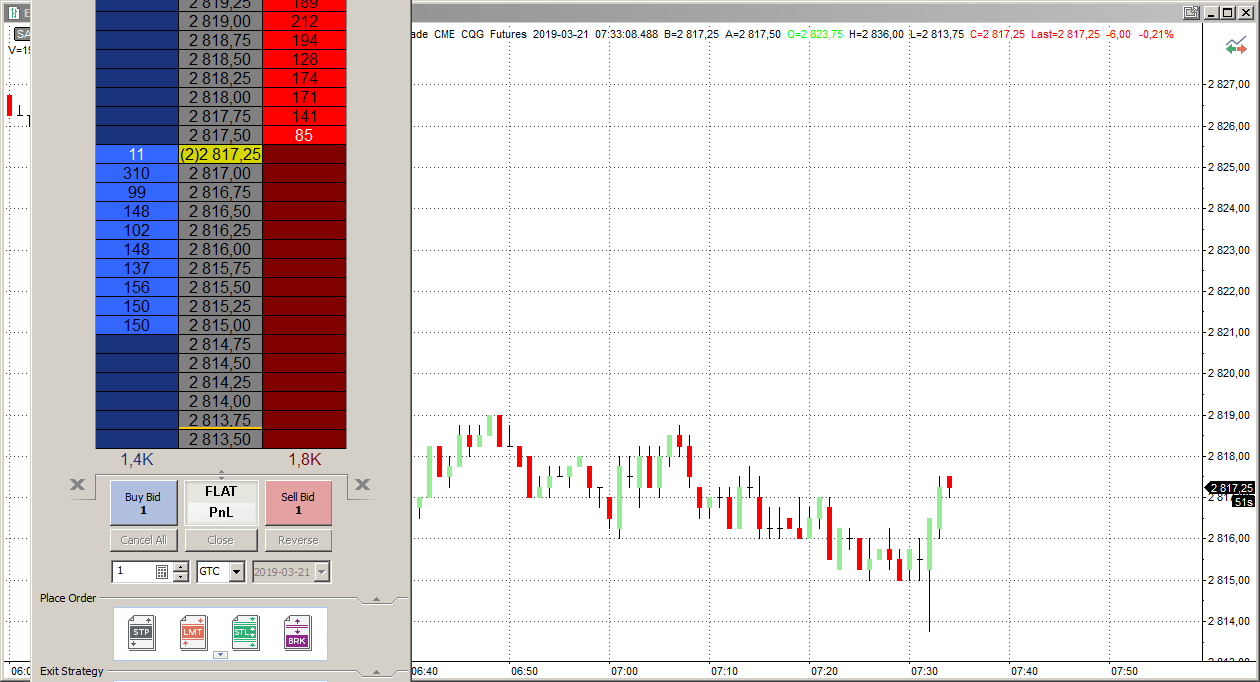Maximize the chart window

pos(1227,12)
